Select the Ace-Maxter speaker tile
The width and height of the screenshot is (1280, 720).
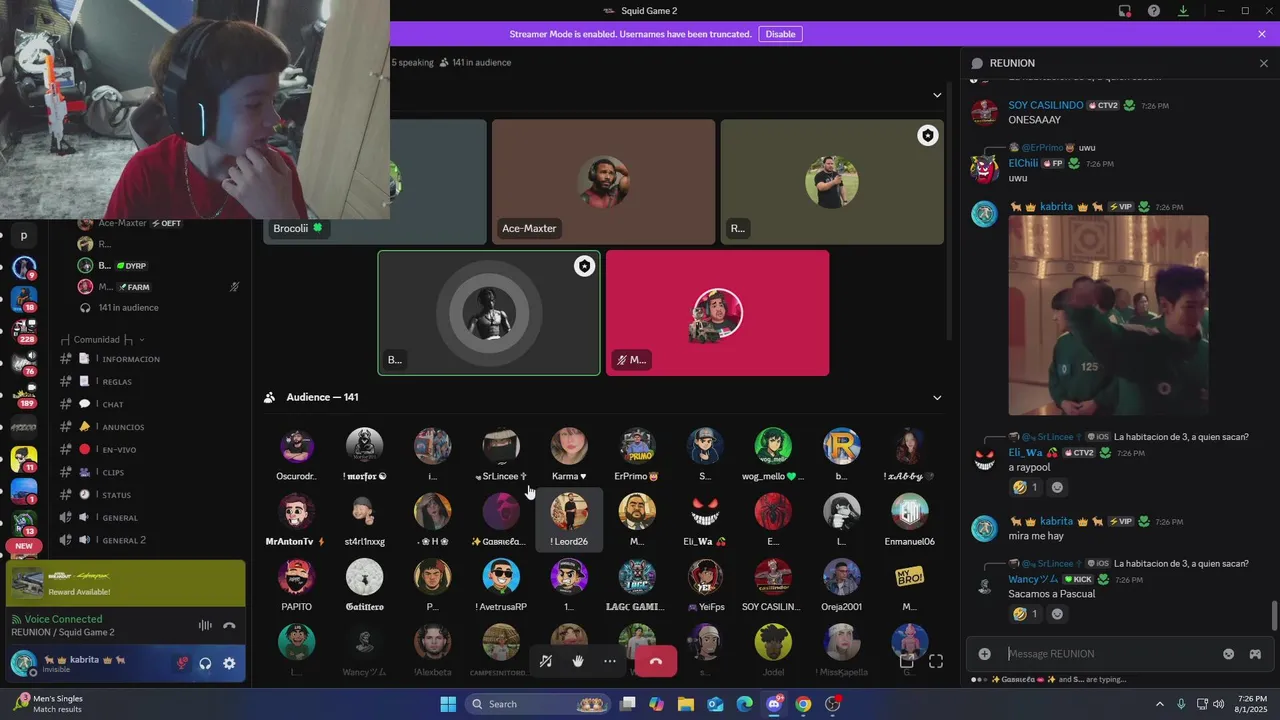coord(603,182)
